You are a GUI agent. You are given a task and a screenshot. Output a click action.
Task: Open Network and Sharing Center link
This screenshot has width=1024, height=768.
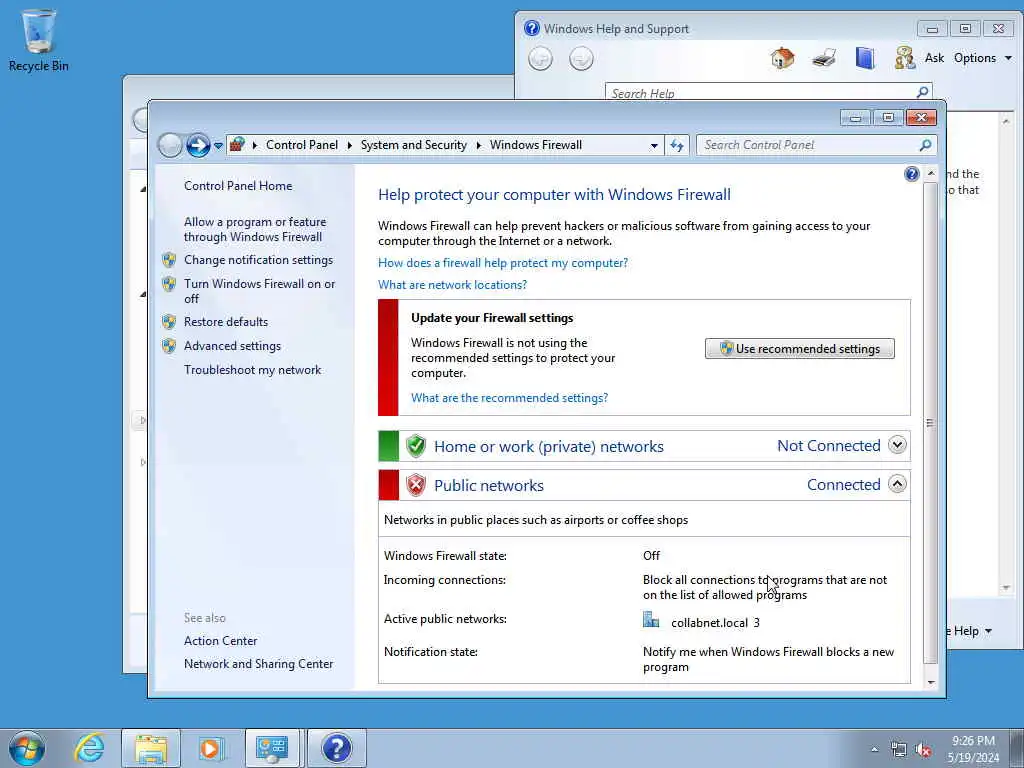point(258,664)
